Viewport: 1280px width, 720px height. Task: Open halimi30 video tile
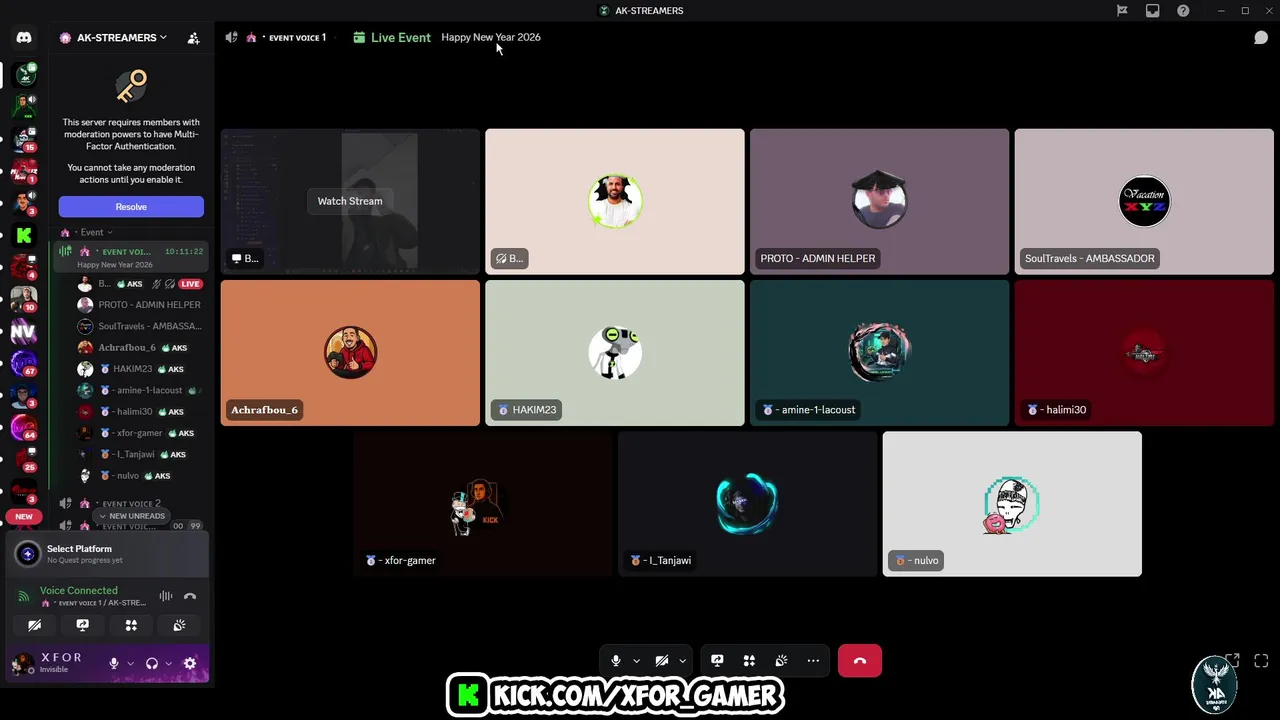click(1144, 353)
